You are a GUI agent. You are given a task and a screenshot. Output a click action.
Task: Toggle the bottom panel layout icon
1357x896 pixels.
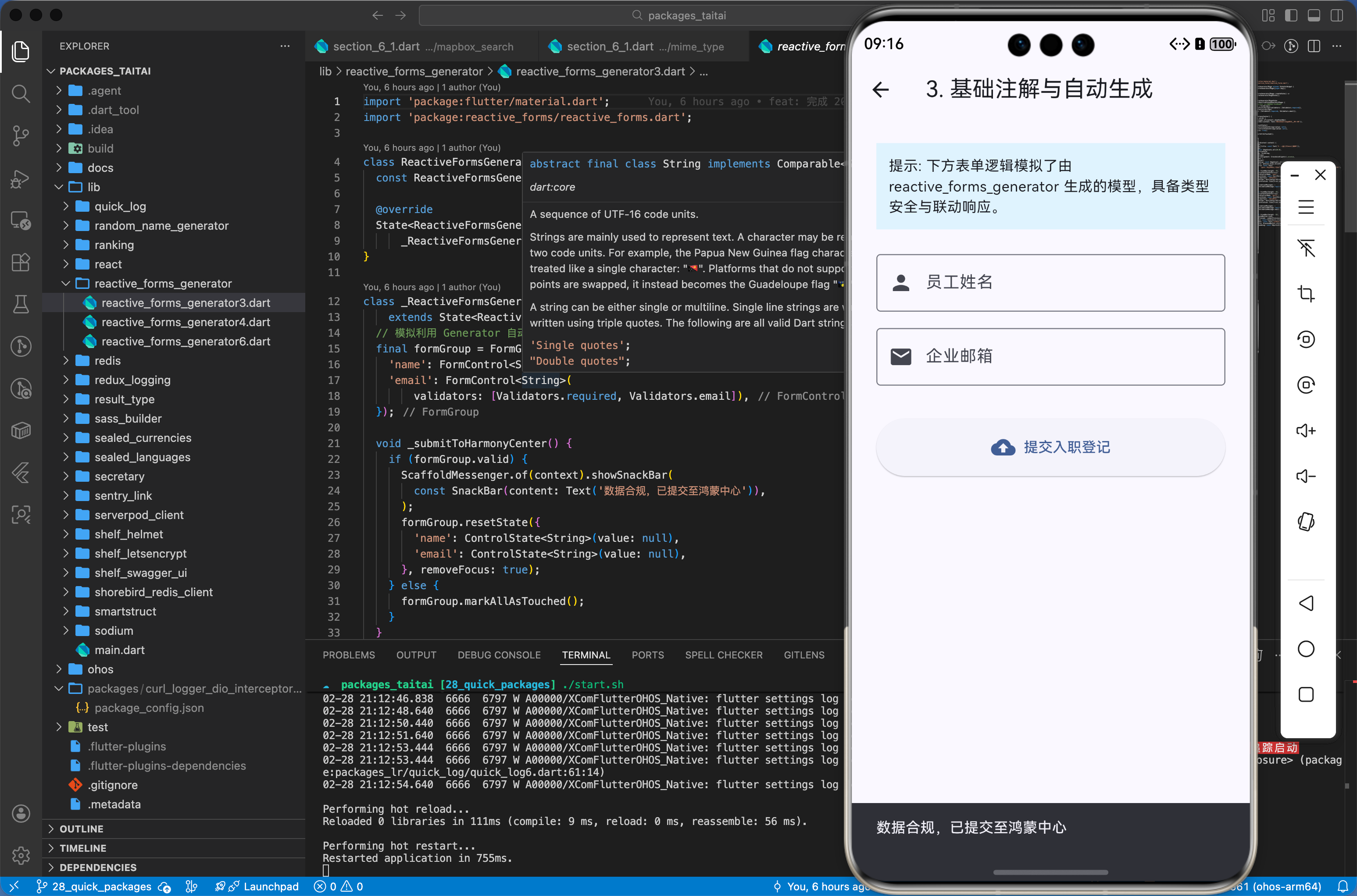(x=1314, y=15)
